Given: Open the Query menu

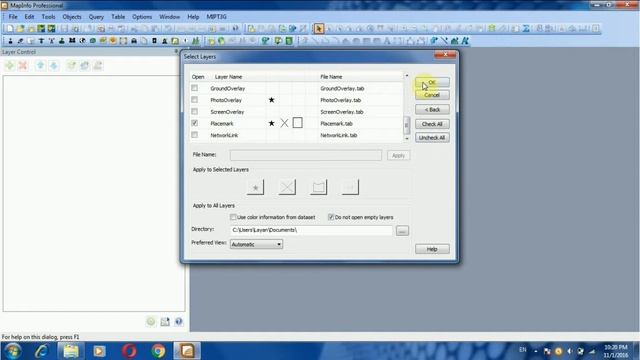Looking at the screenshot, I should click(96, 17).
